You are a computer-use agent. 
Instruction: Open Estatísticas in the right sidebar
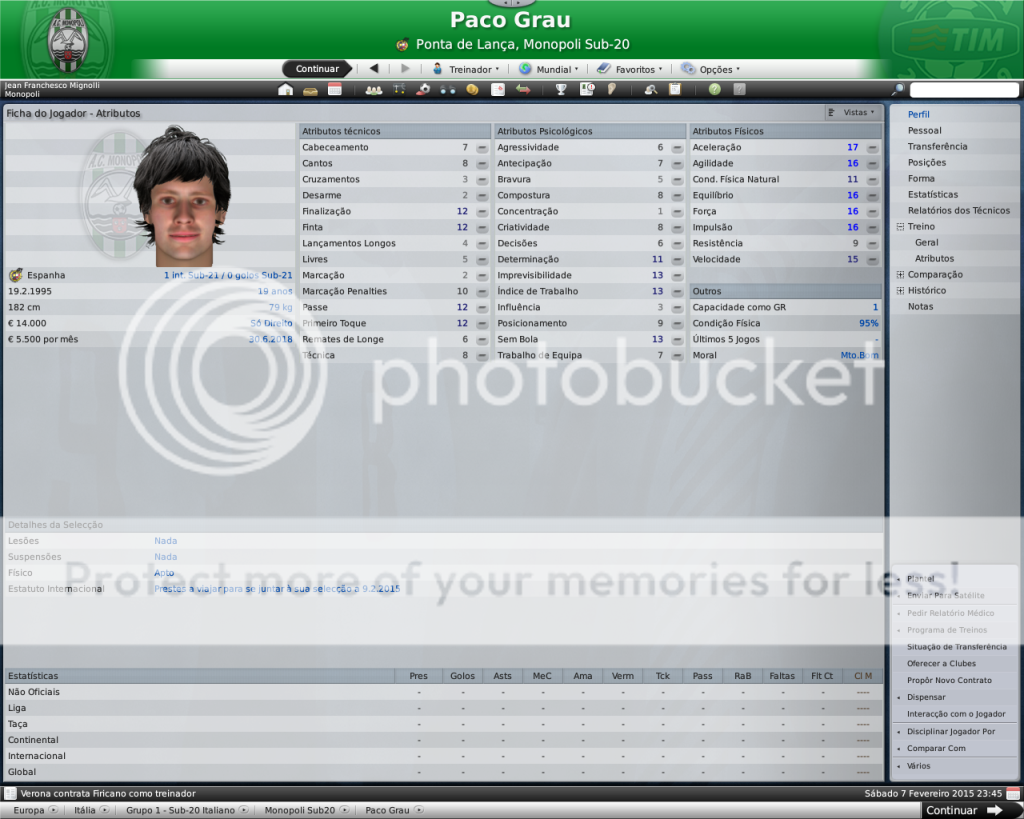932,195
